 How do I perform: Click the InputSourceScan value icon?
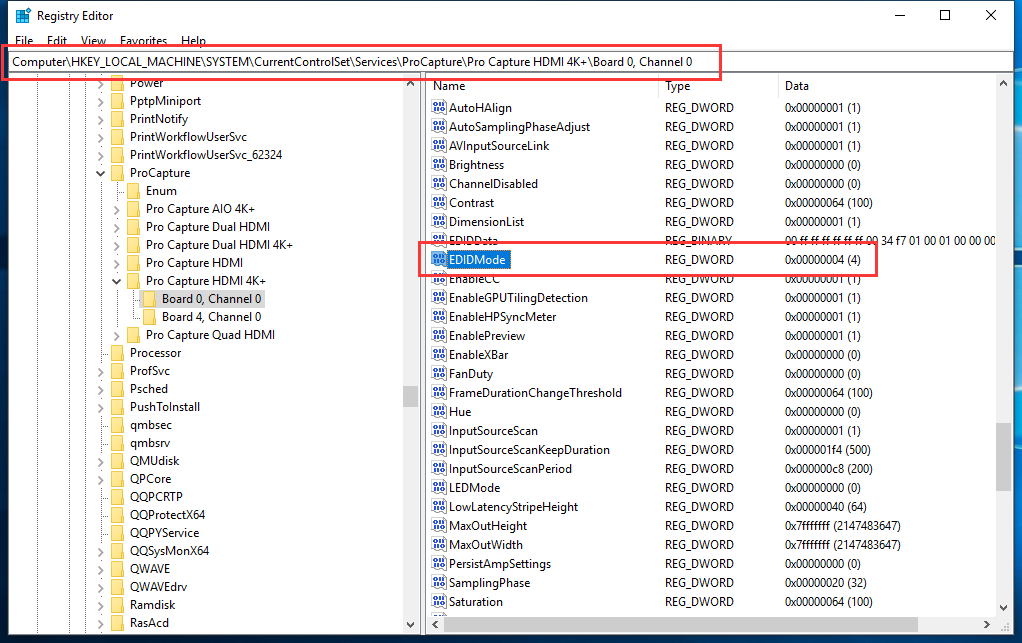pyautogui.click(x=439, y=431)
